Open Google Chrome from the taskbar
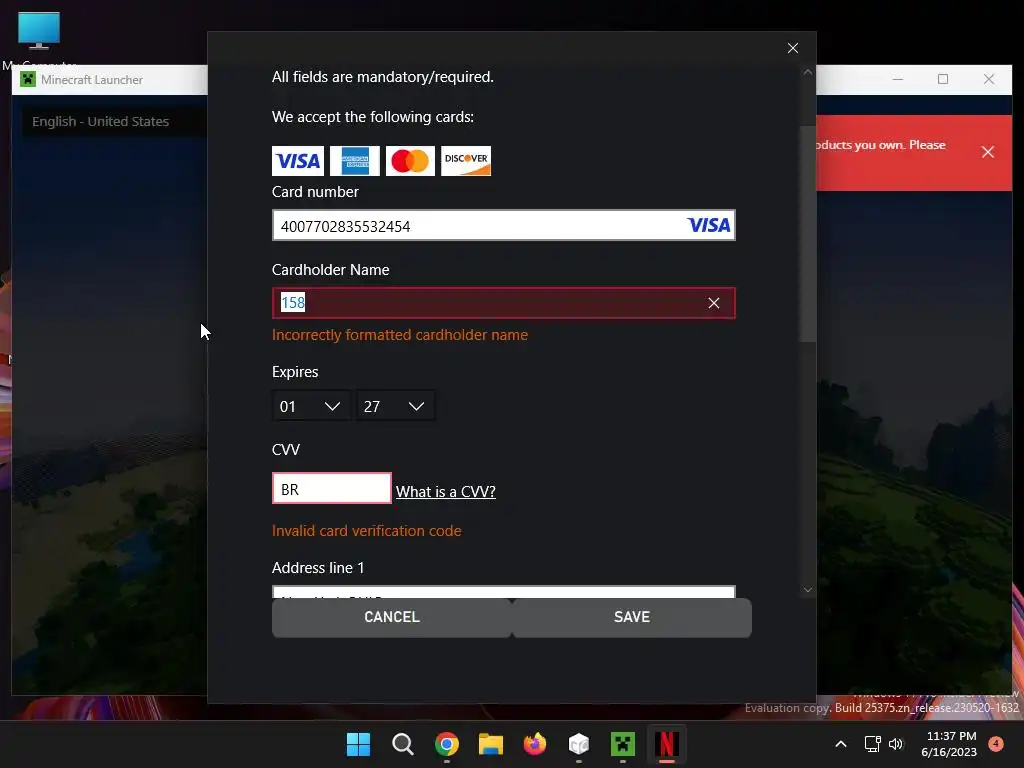The height and width of the screenshot is (768, 1024). coord(447,744)
